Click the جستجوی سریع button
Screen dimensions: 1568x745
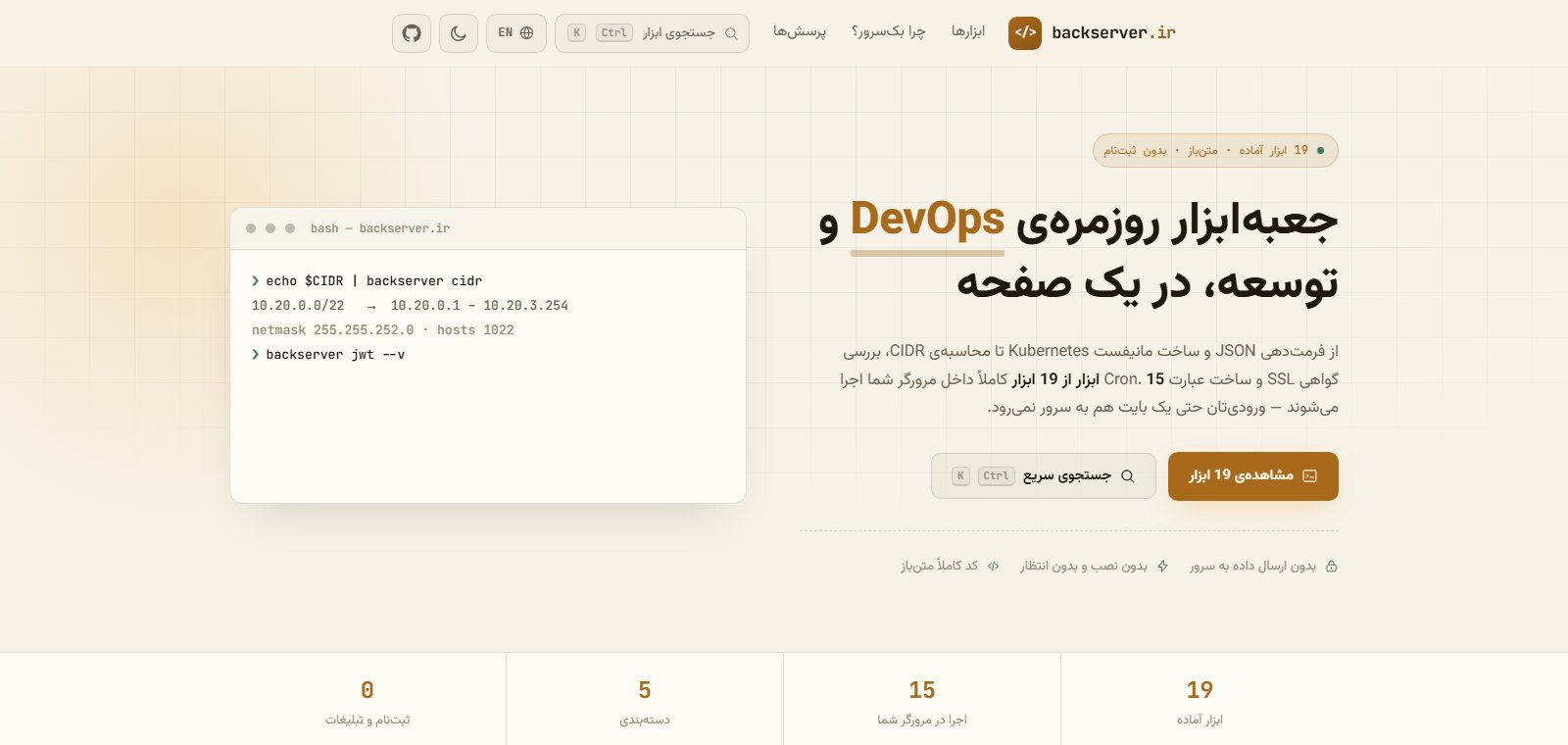tap(1044, 476)
